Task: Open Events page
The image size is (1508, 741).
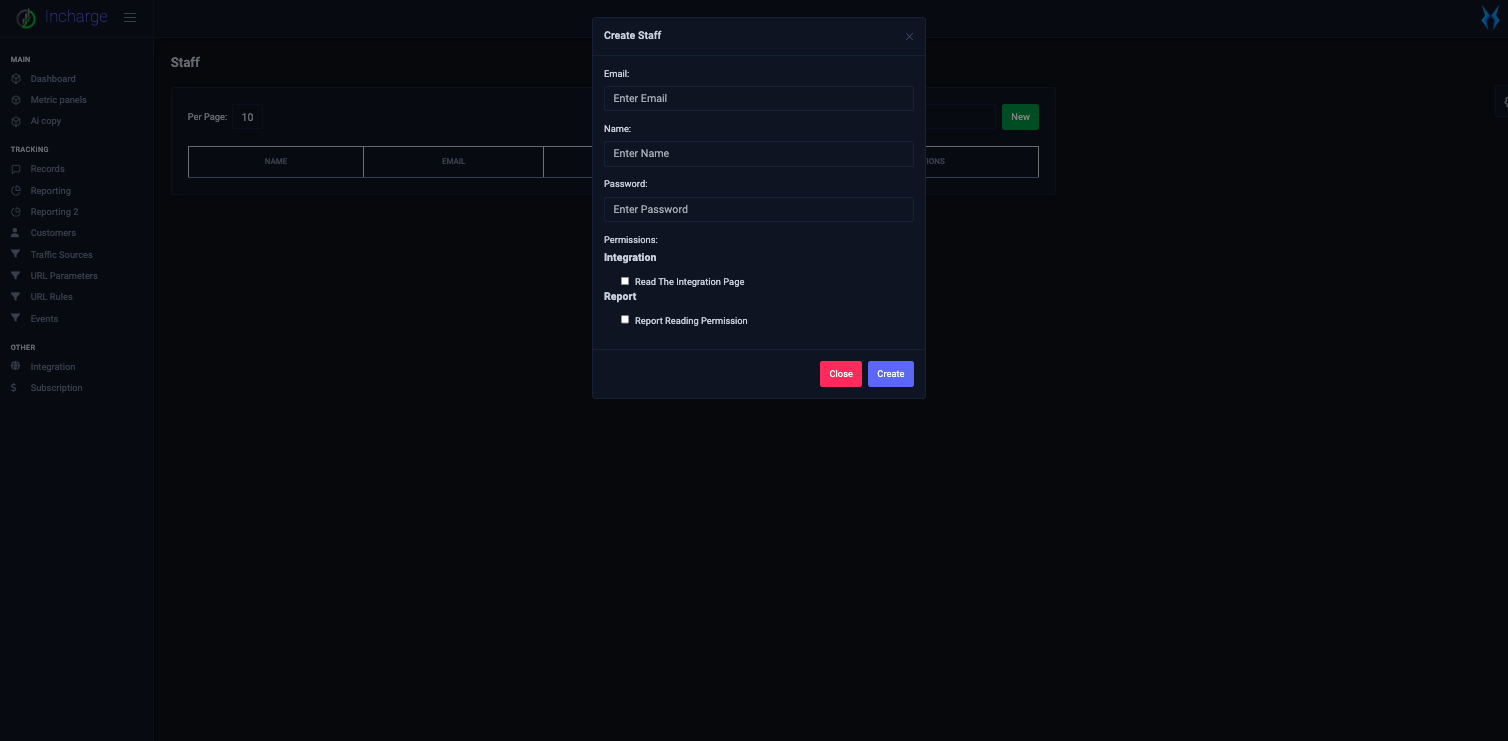Action: click(45, 319)
